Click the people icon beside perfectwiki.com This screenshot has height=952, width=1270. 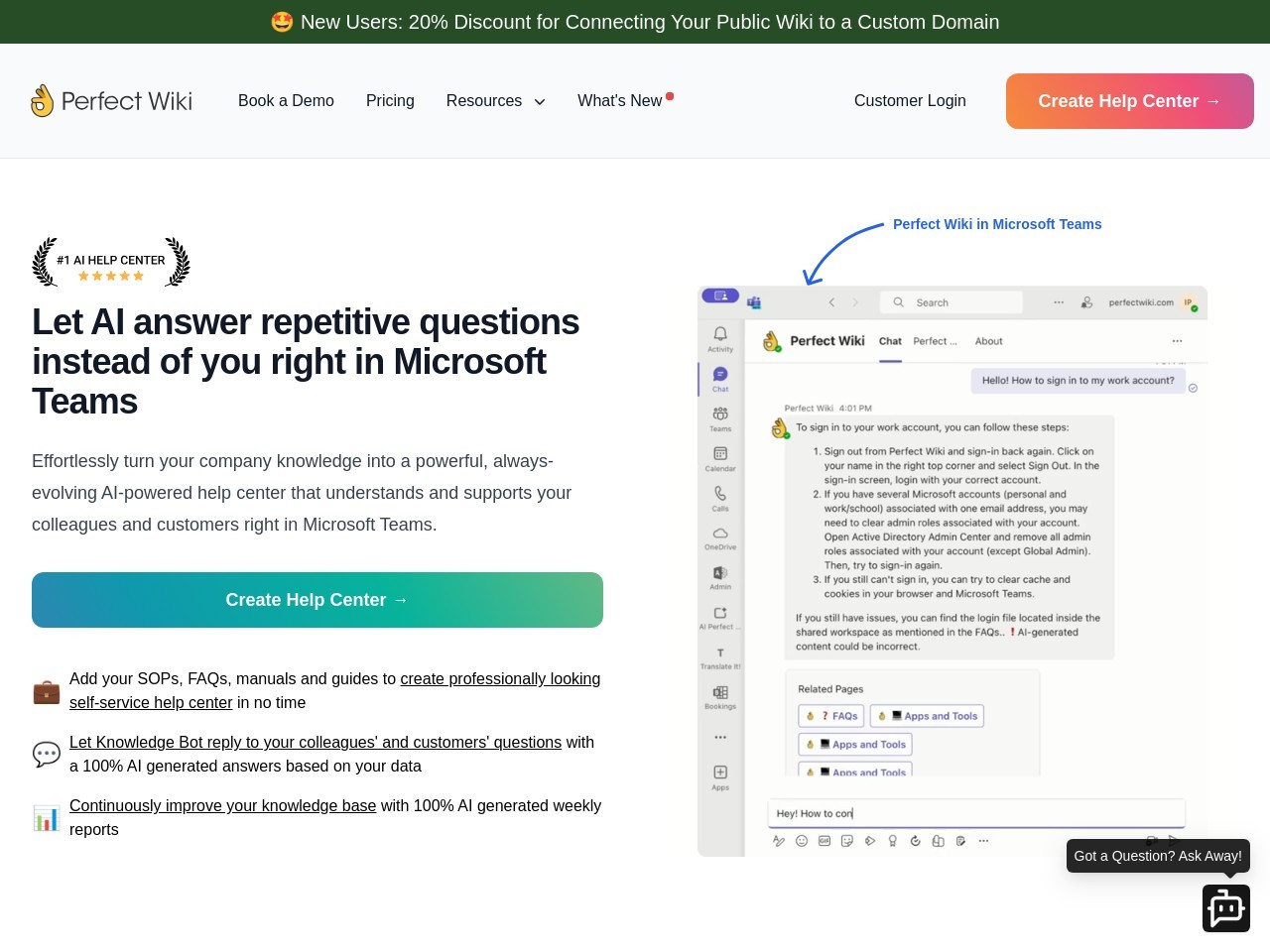point(1086,302)
